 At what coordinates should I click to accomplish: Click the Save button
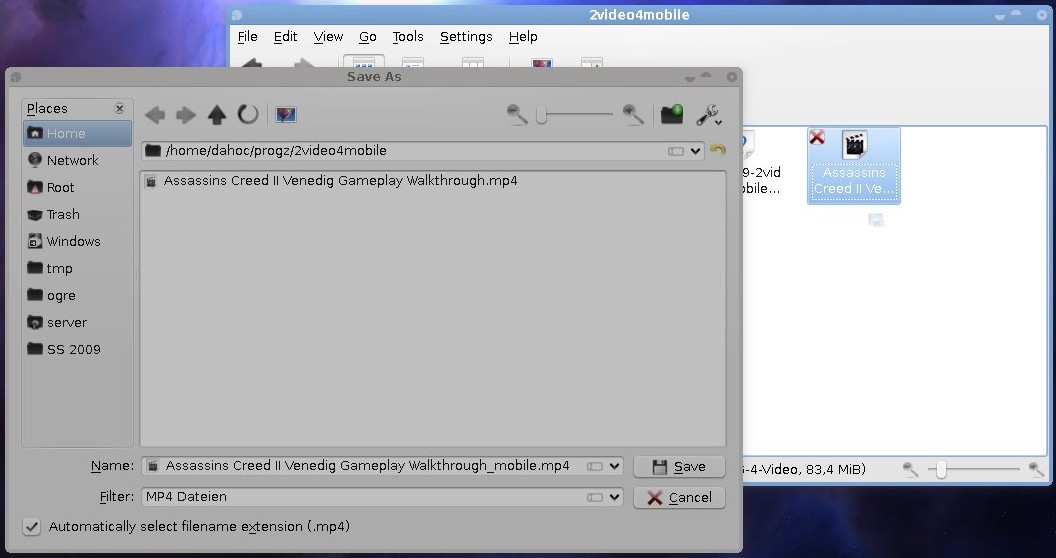pos(679,466)
